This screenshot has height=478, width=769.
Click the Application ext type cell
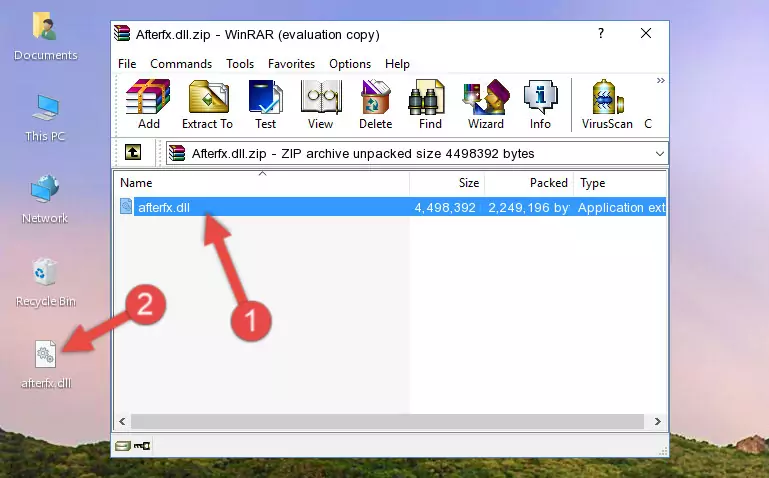point(621,208)
